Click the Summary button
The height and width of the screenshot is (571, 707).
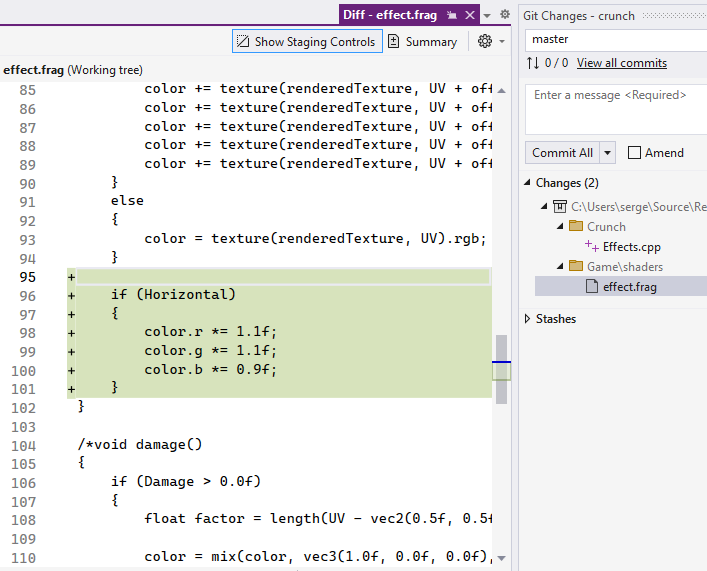(422, 41)
